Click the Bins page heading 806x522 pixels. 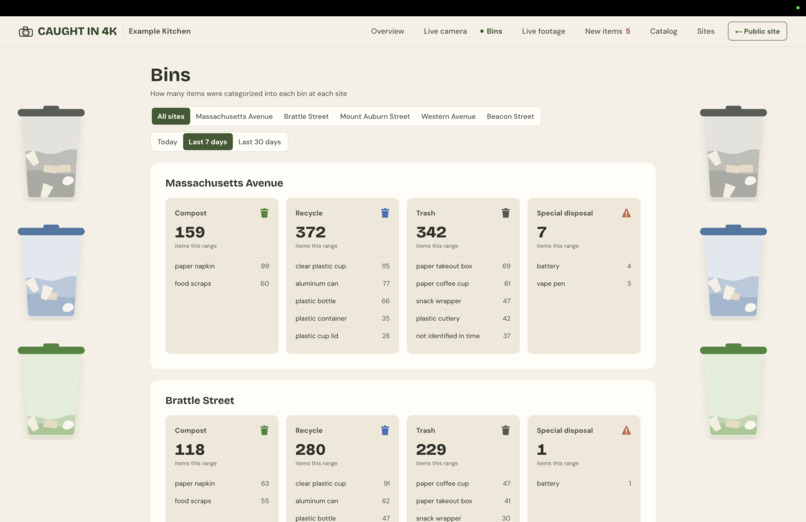pos(170,75)
